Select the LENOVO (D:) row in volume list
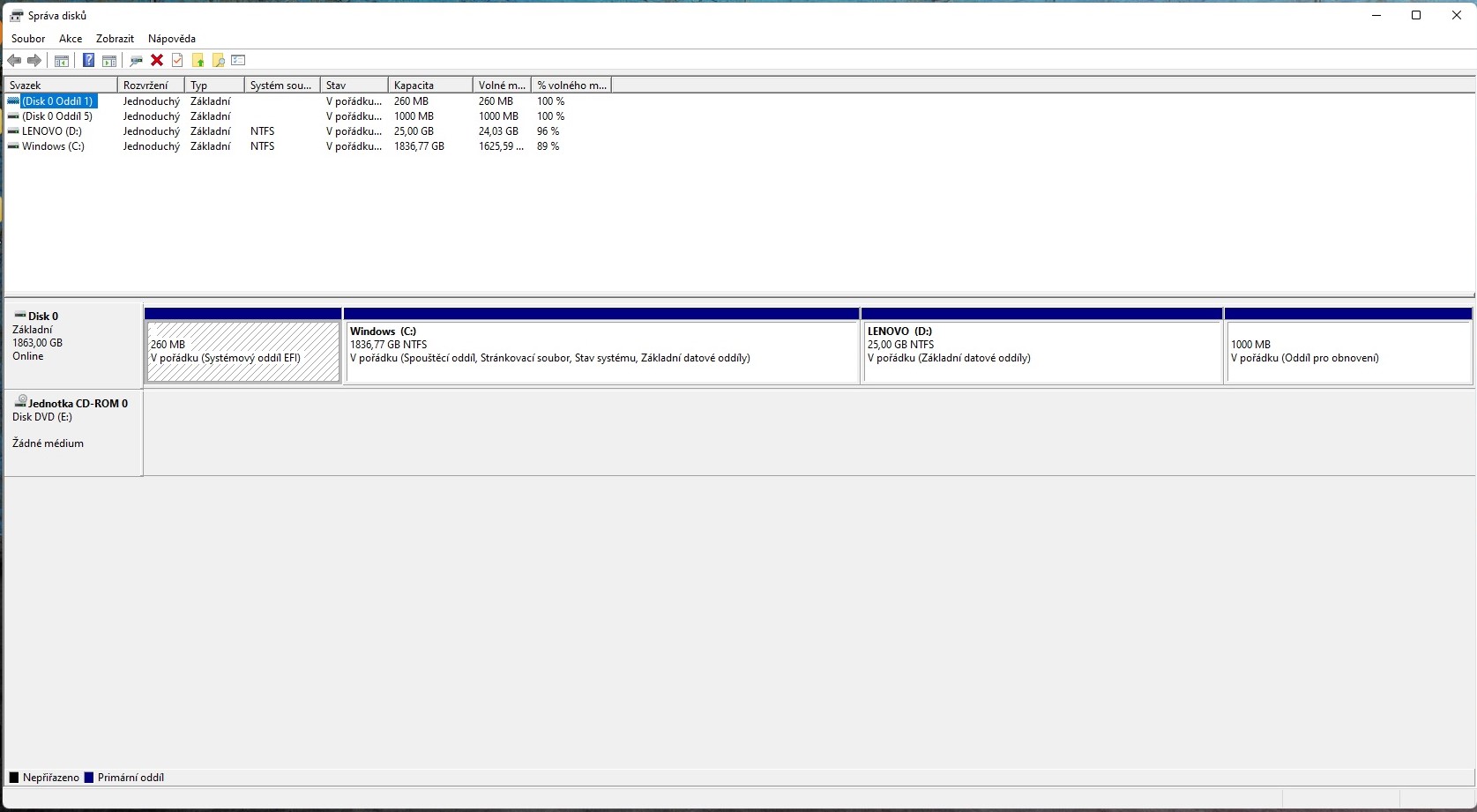The height and width of the screenshot is (812, 1477). 52,131
